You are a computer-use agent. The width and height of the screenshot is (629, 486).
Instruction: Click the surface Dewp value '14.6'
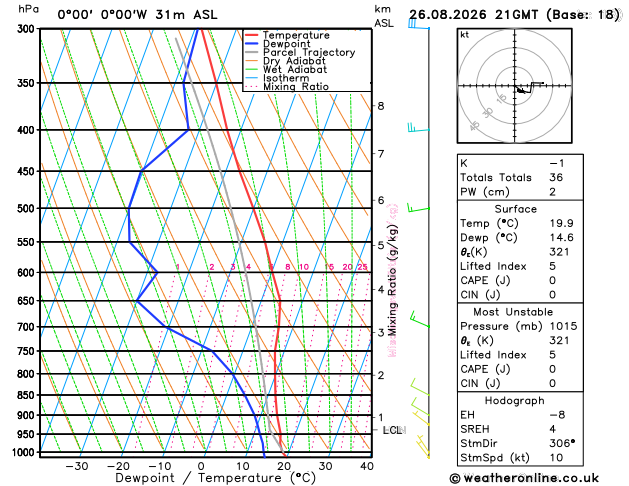pos(561,238)
